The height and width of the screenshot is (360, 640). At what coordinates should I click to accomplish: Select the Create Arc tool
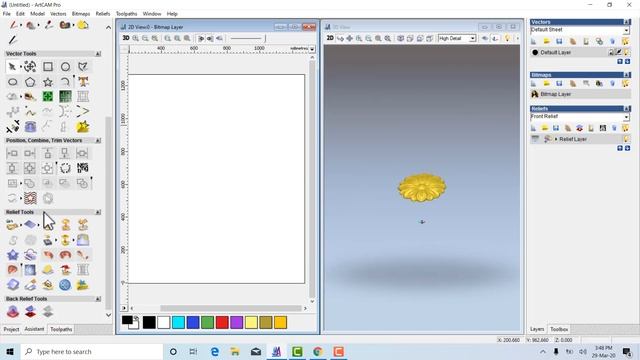[65, 82]
